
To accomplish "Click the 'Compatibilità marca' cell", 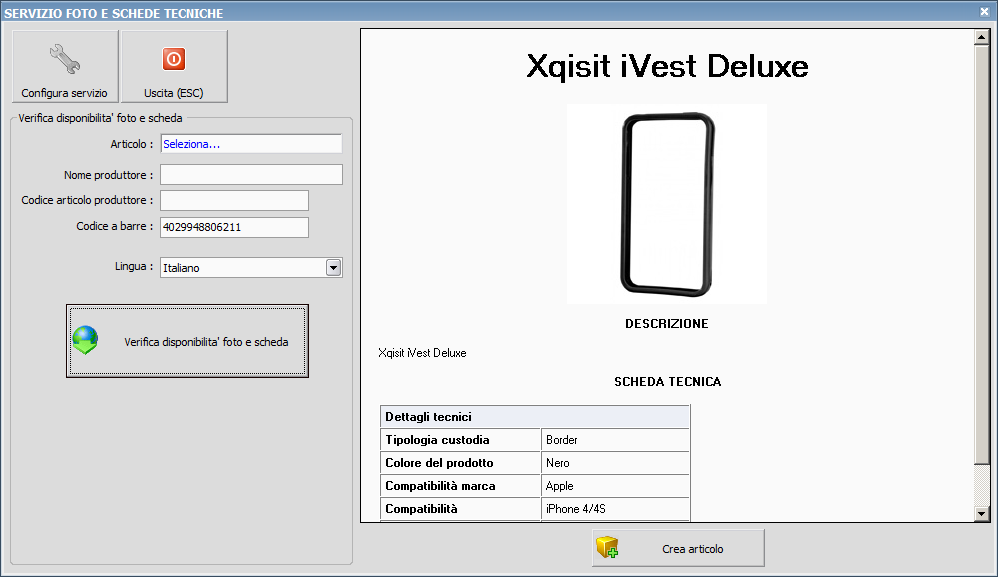I will pyautogui.click(x=461, y=485).
